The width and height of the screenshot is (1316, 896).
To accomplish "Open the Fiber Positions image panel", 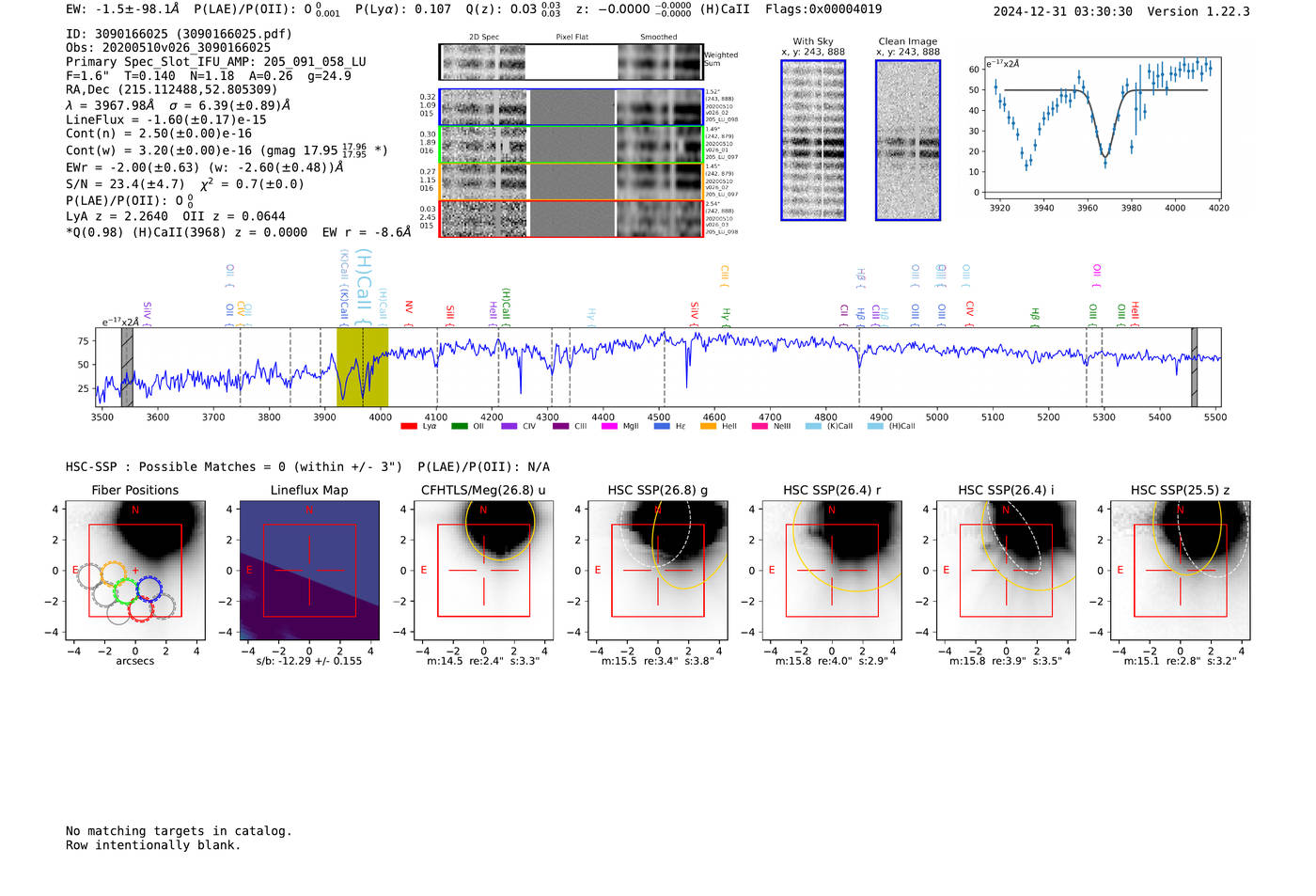I will (x=135, y=571).
